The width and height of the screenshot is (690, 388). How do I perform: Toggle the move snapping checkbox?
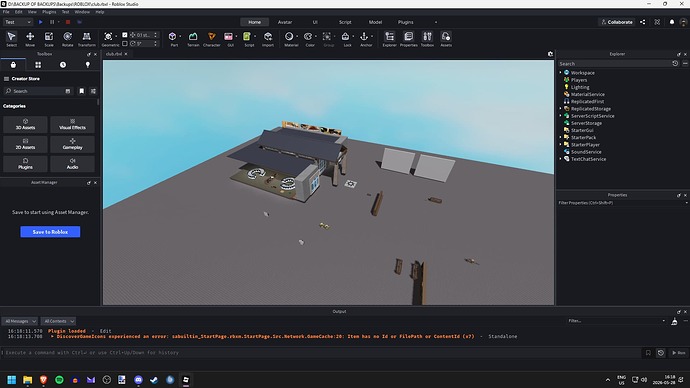125,35
